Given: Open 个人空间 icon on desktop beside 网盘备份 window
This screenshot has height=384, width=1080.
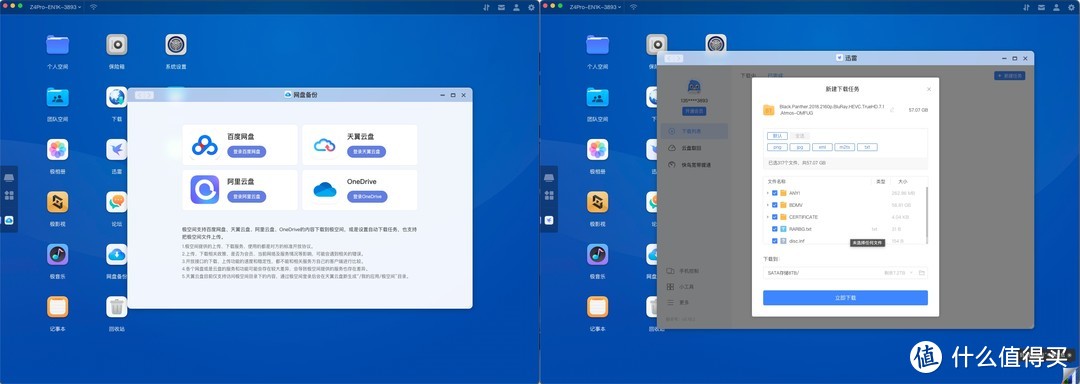Looking at the screenshot, I should (x=58, y=45).
